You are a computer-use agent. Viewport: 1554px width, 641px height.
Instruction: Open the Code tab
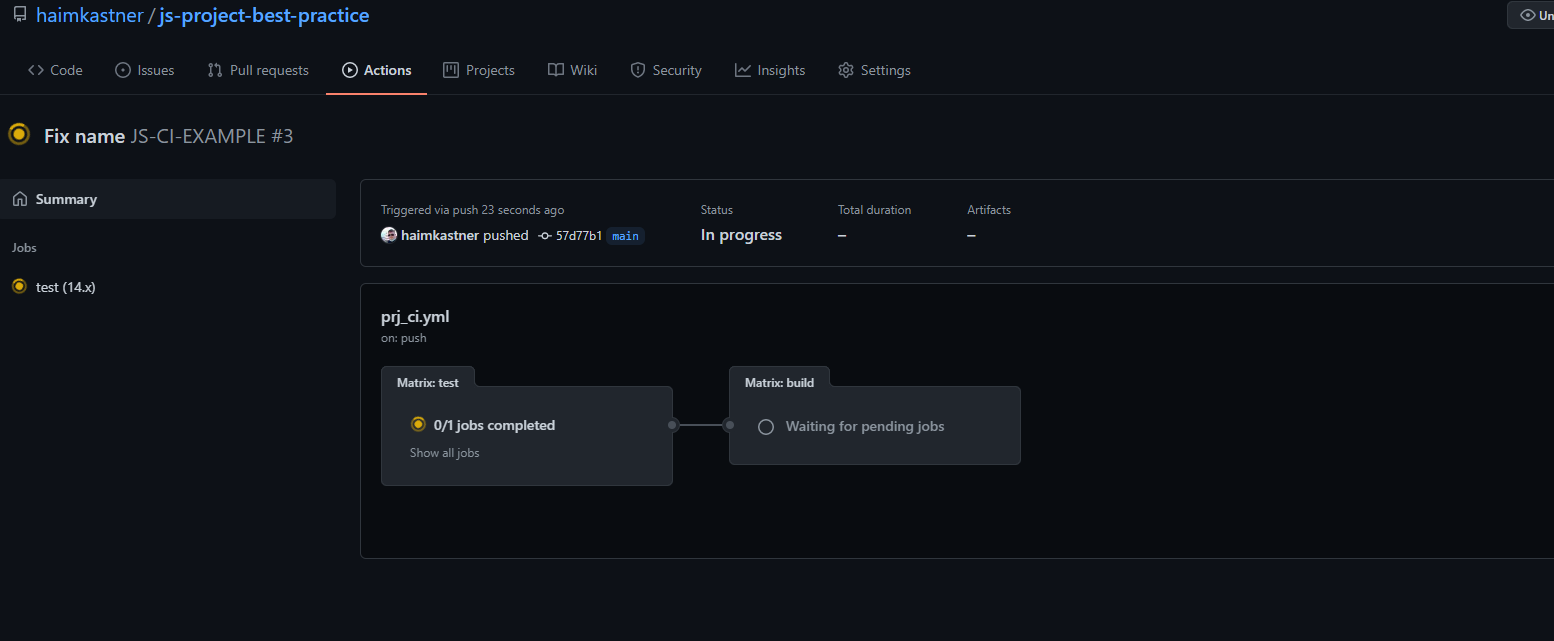[x=55, y=70]
